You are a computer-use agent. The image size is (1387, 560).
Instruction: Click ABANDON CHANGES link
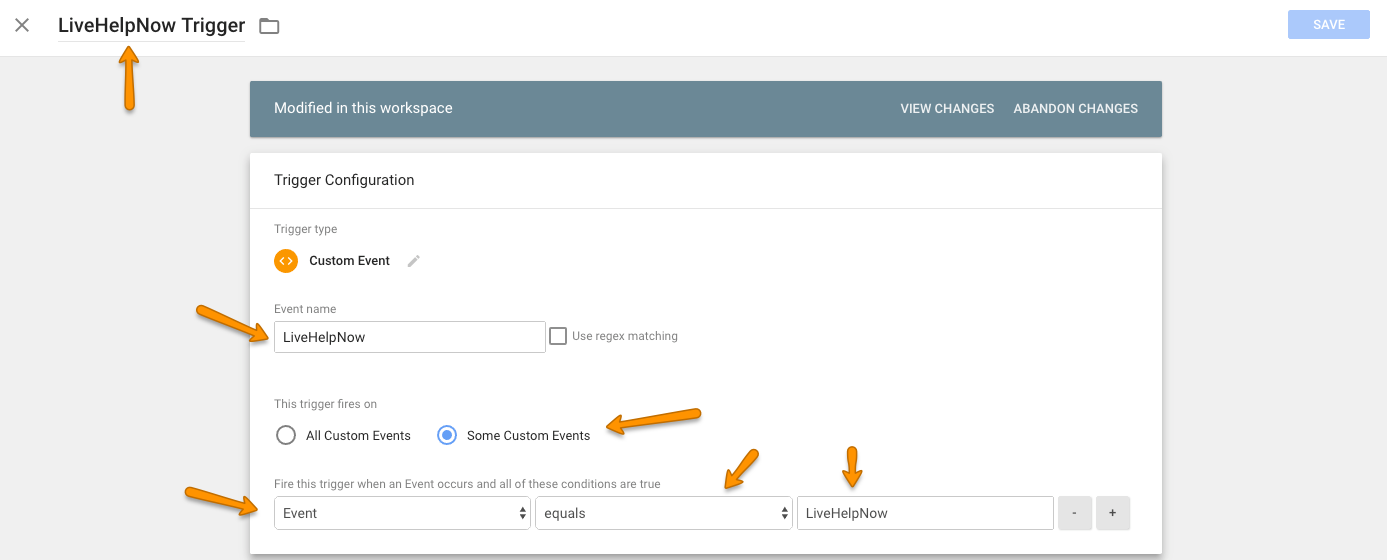[1075, 108]
